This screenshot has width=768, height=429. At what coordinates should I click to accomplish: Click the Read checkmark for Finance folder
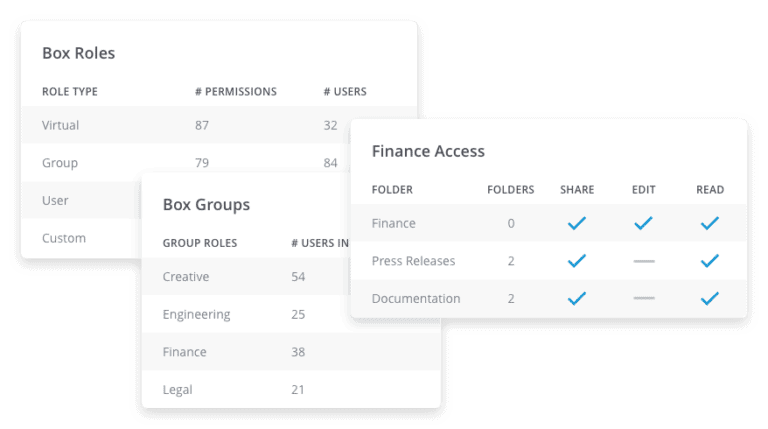(x=709, y=223)
